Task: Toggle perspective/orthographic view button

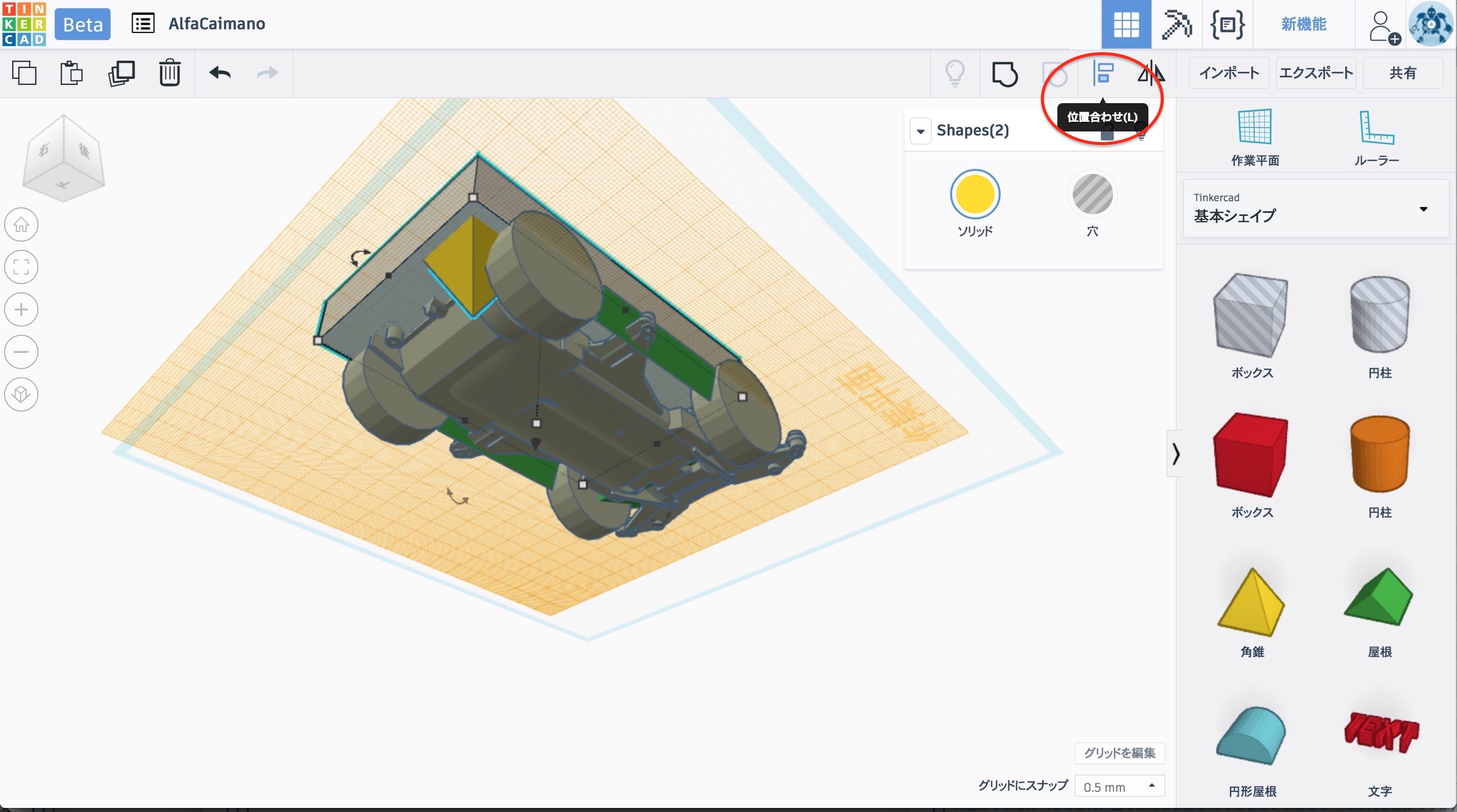Action: click(x=21, y=394)
